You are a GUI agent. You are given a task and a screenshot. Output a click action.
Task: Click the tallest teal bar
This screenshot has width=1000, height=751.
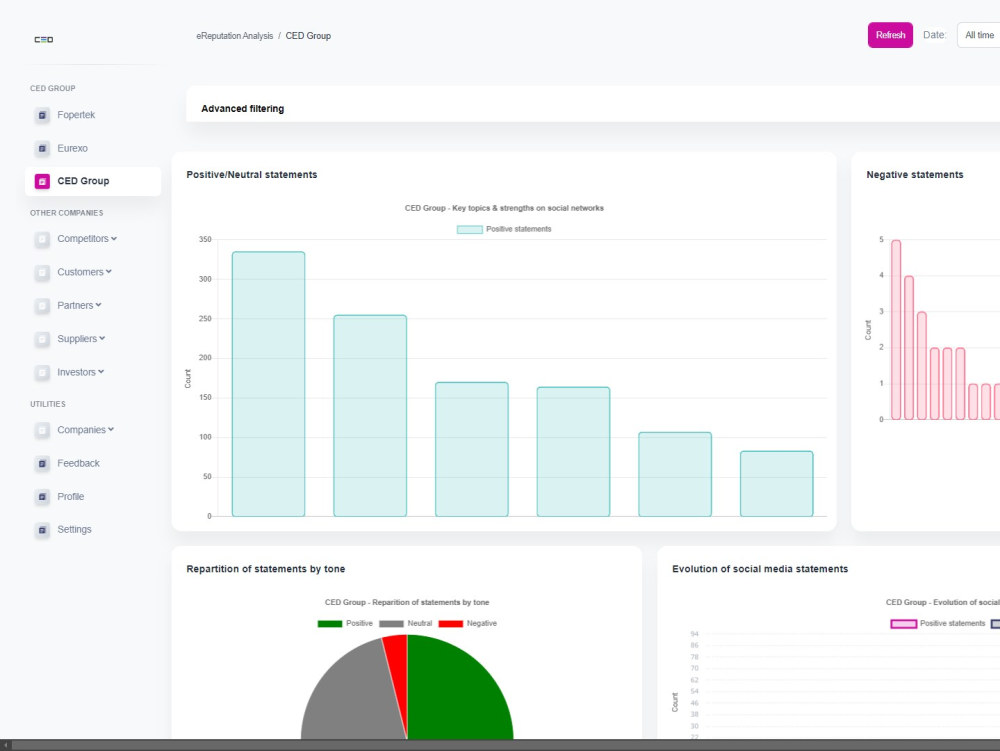268,384
